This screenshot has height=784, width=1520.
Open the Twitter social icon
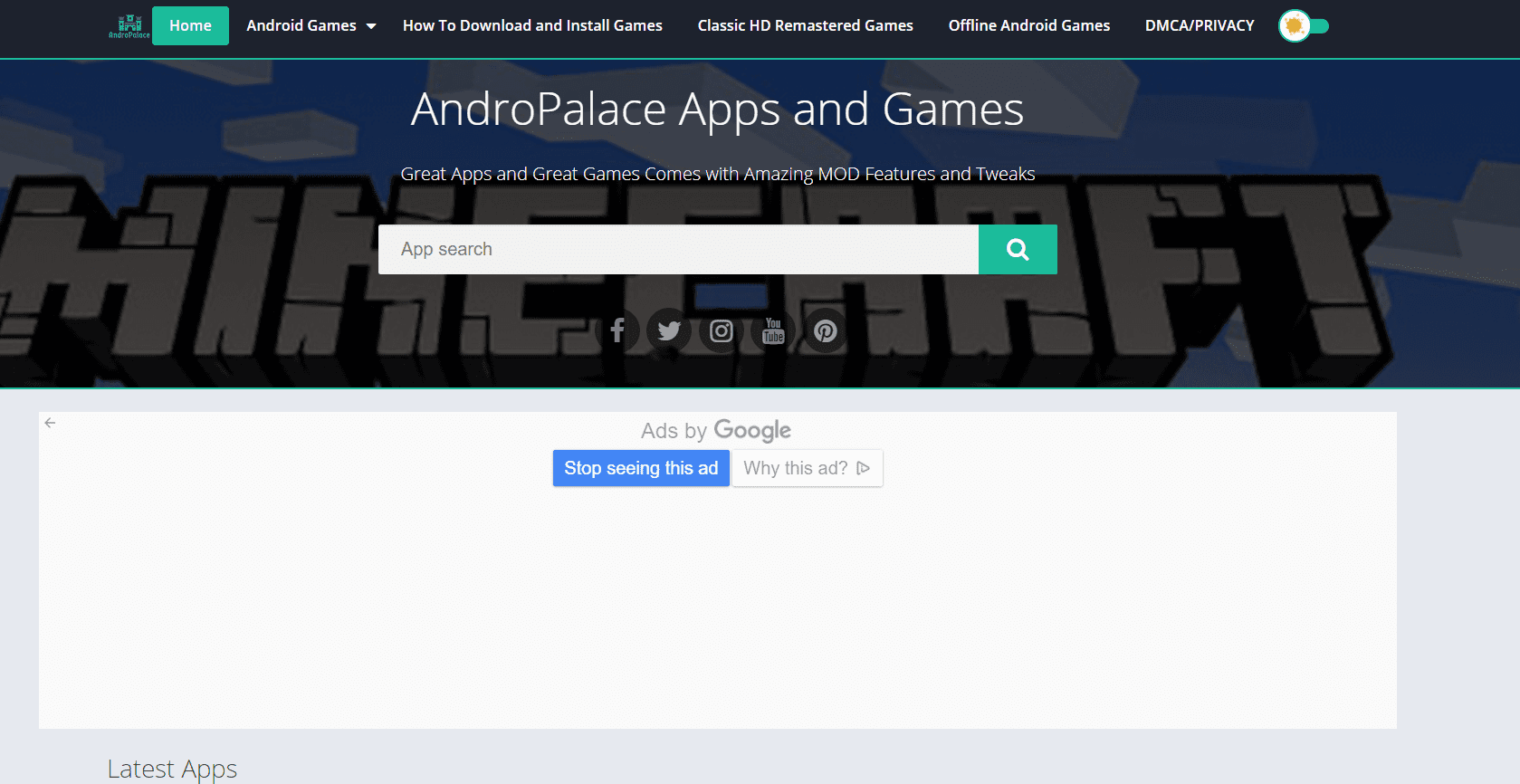click(669, 330)
